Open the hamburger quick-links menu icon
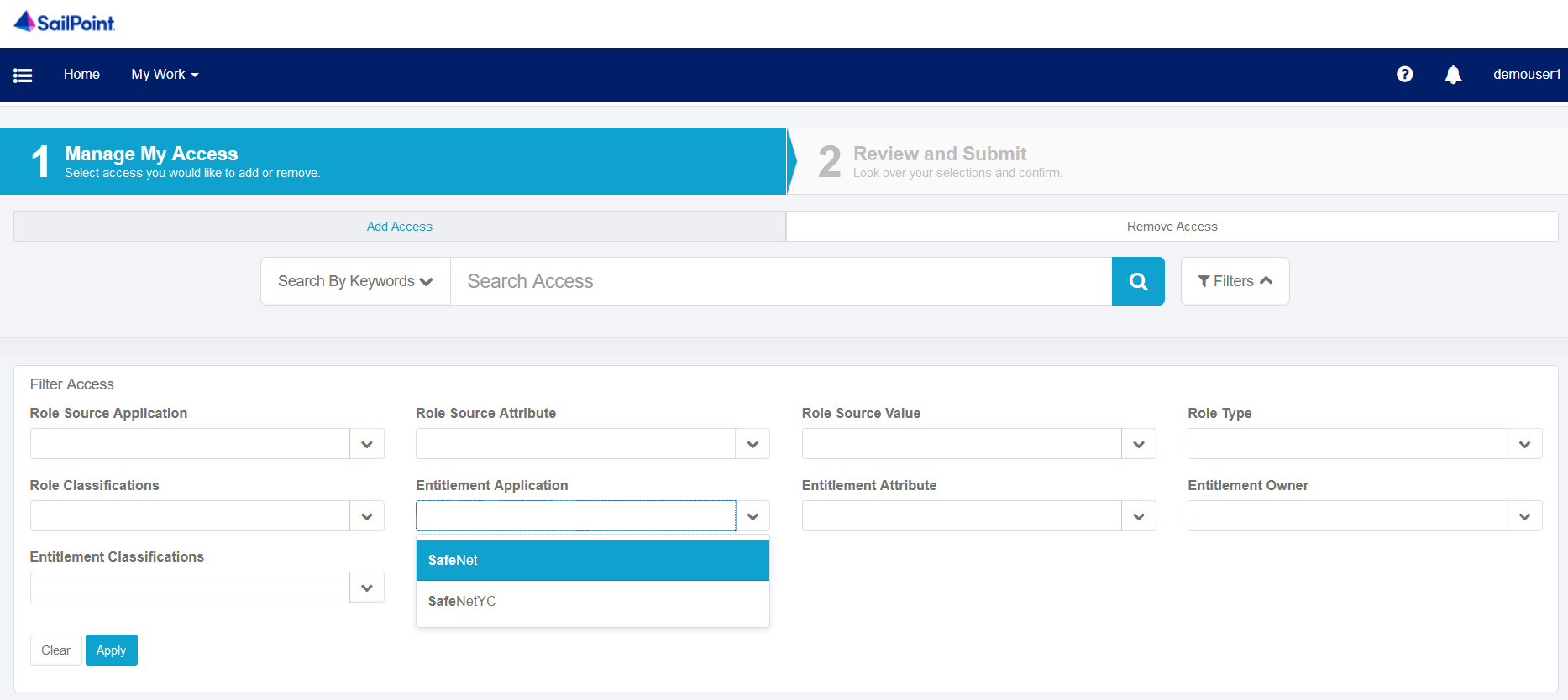1568x700 pixels. [23, 75]
